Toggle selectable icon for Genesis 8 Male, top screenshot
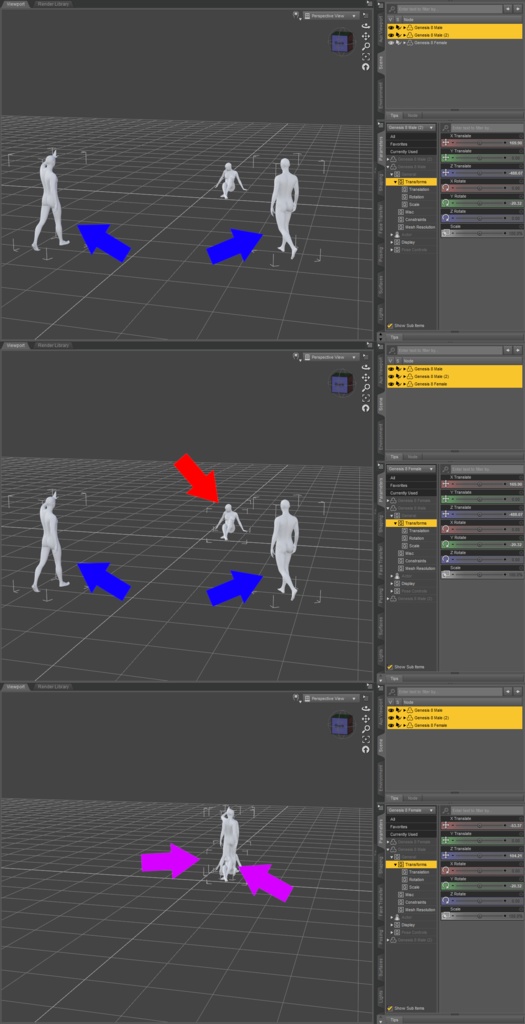Viewport: 525px width, 1024px height. (x=398, y=28)
